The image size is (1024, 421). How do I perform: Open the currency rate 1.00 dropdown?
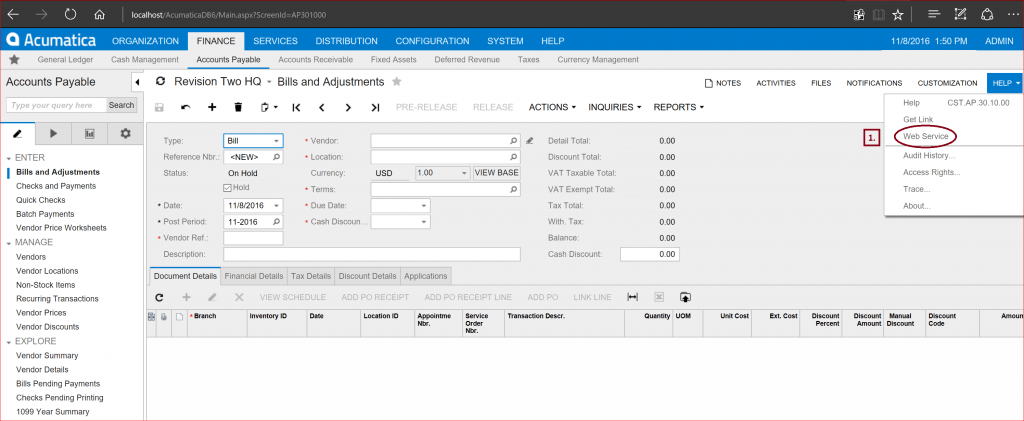[x=464, y=174]
